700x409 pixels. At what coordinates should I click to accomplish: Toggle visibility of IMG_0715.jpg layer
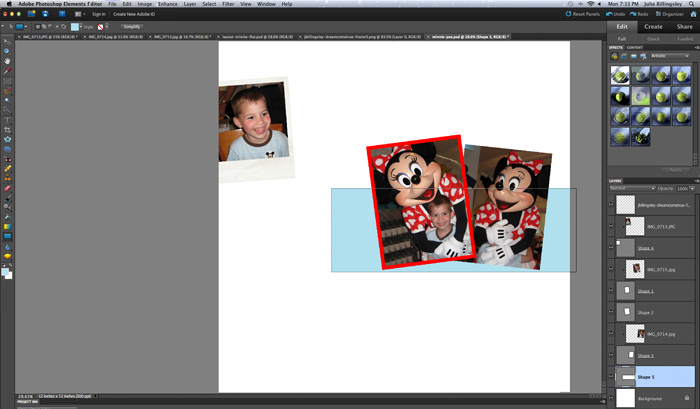tap(611, 269)
